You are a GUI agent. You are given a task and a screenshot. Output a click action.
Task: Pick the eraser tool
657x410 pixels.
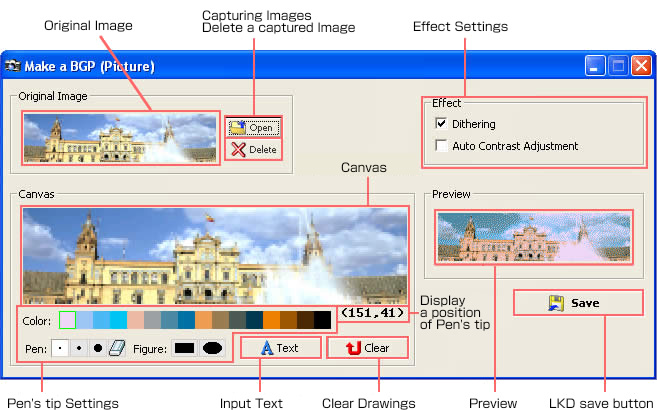click(116, 349)
